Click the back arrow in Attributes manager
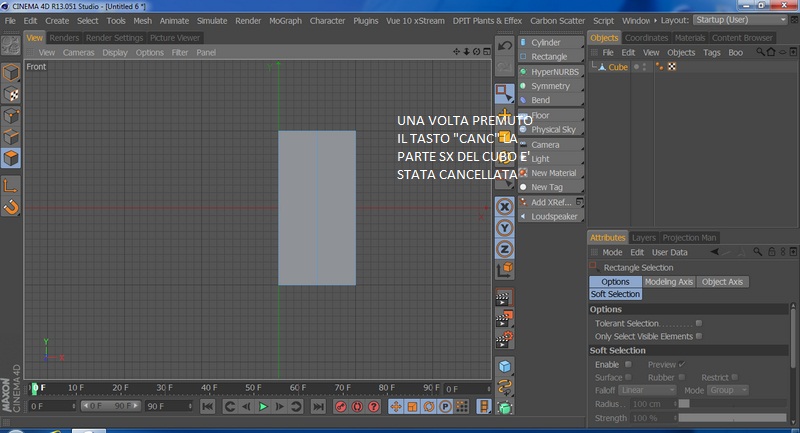Image resolution: width=800 pixels, height=433 pixels. click(715, 252)
